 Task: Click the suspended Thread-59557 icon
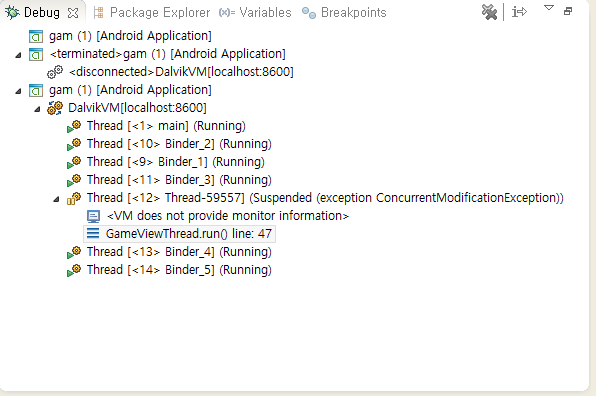click(x=74, y=198)
